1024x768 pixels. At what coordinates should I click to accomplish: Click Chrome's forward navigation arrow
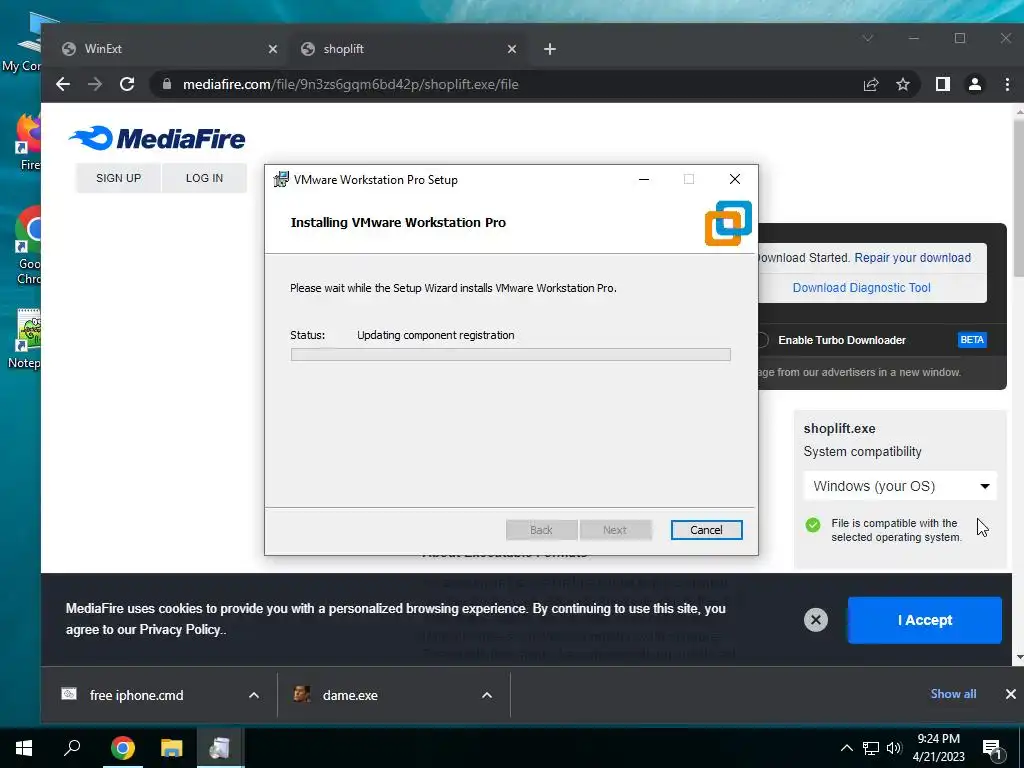95,84
